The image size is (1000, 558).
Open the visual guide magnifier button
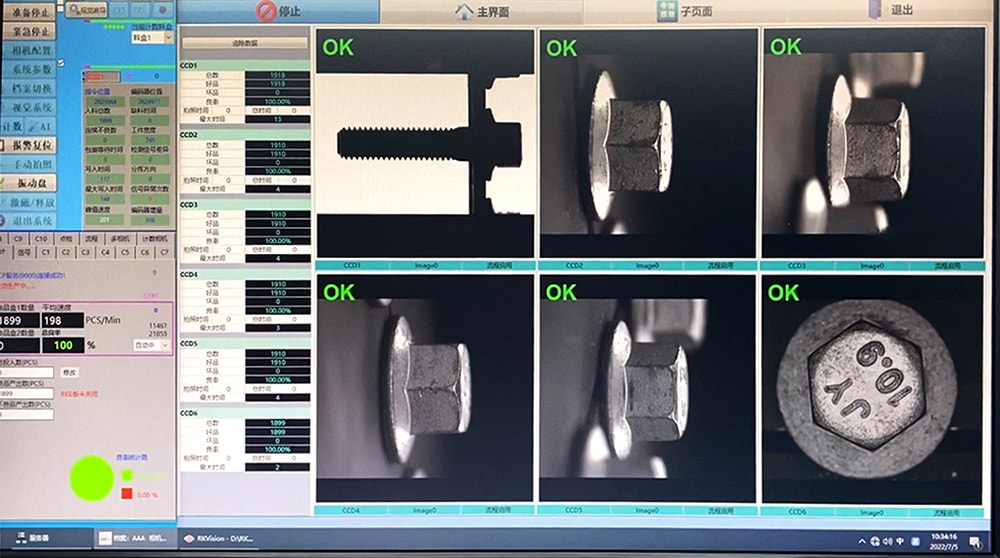(x=87, y=10)
